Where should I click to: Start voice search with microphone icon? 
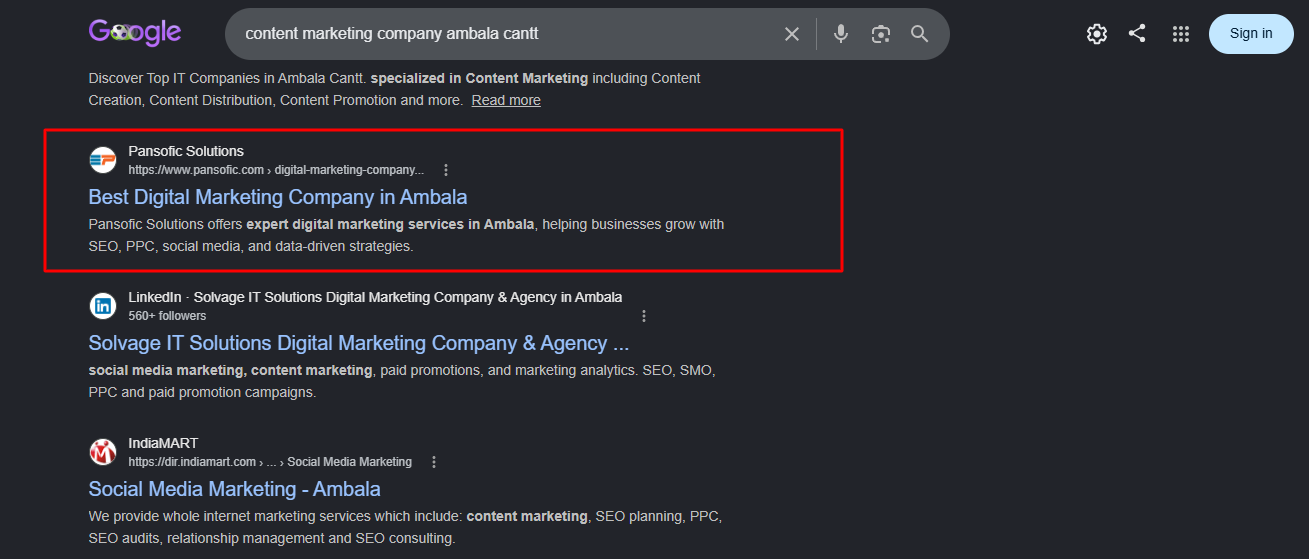[841, 34]
